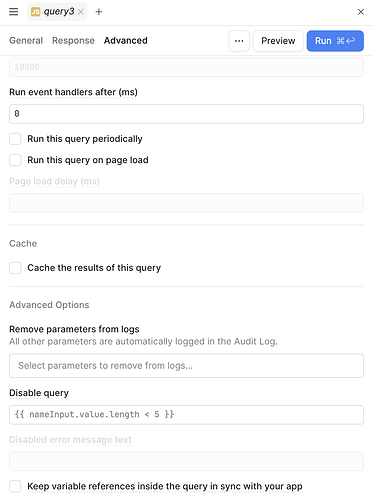Viewport: 373px width, 500px height.
Task: Enable Run this query periodically
Action: tap(15, 139)
